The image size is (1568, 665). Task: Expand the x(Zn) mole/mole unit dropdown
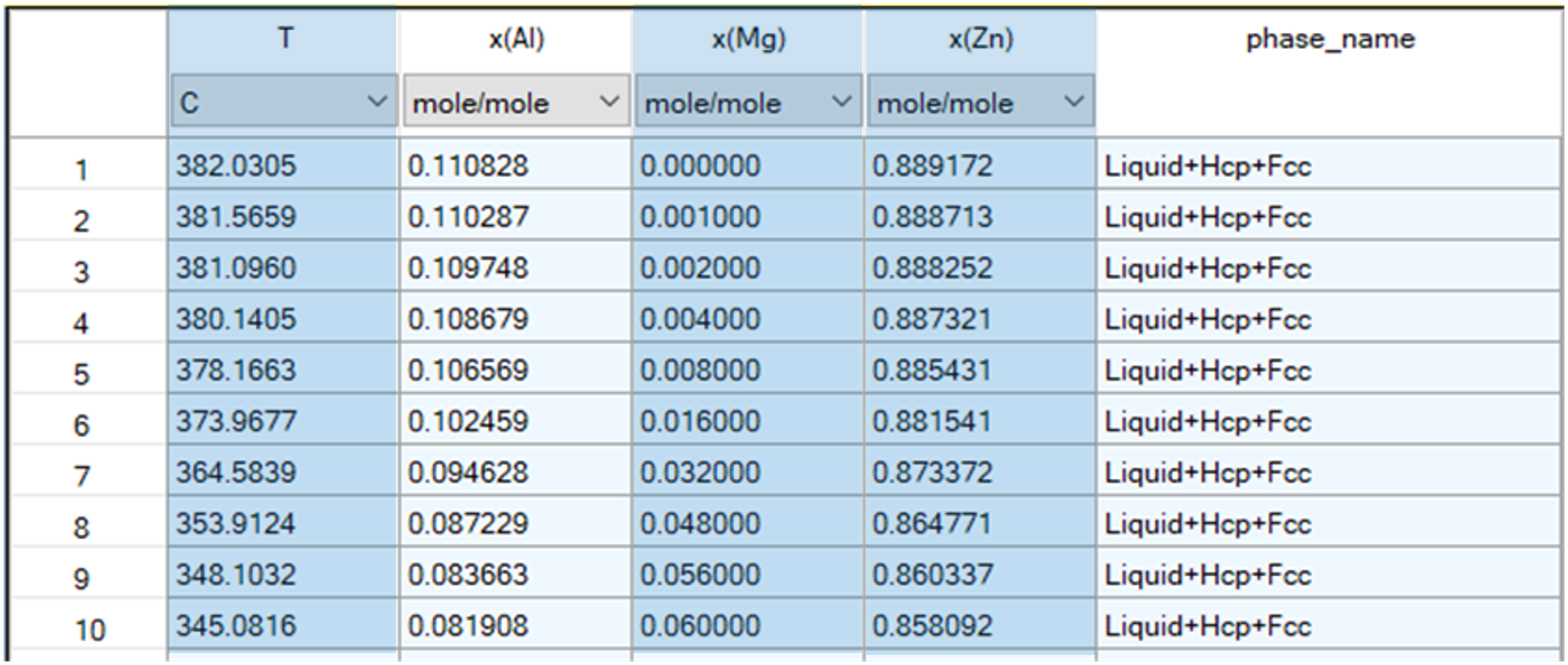(980, 102)
